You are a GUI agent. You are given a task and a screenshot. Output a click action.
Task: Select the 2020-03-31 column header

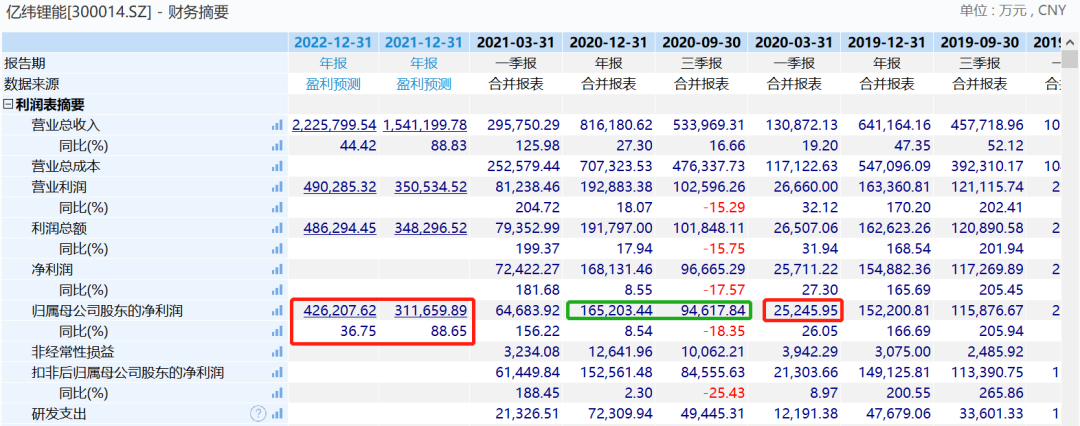794,42
